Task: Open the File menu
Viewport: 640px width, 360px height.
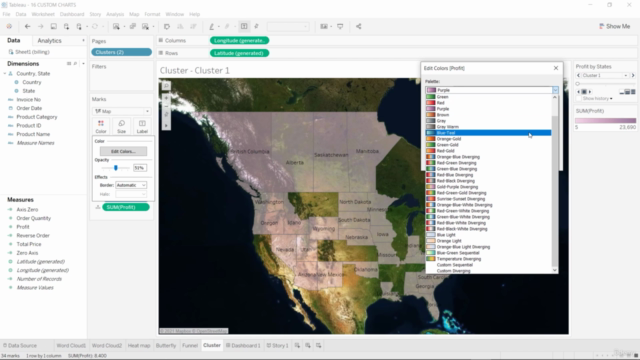Action: pos(6,14)
